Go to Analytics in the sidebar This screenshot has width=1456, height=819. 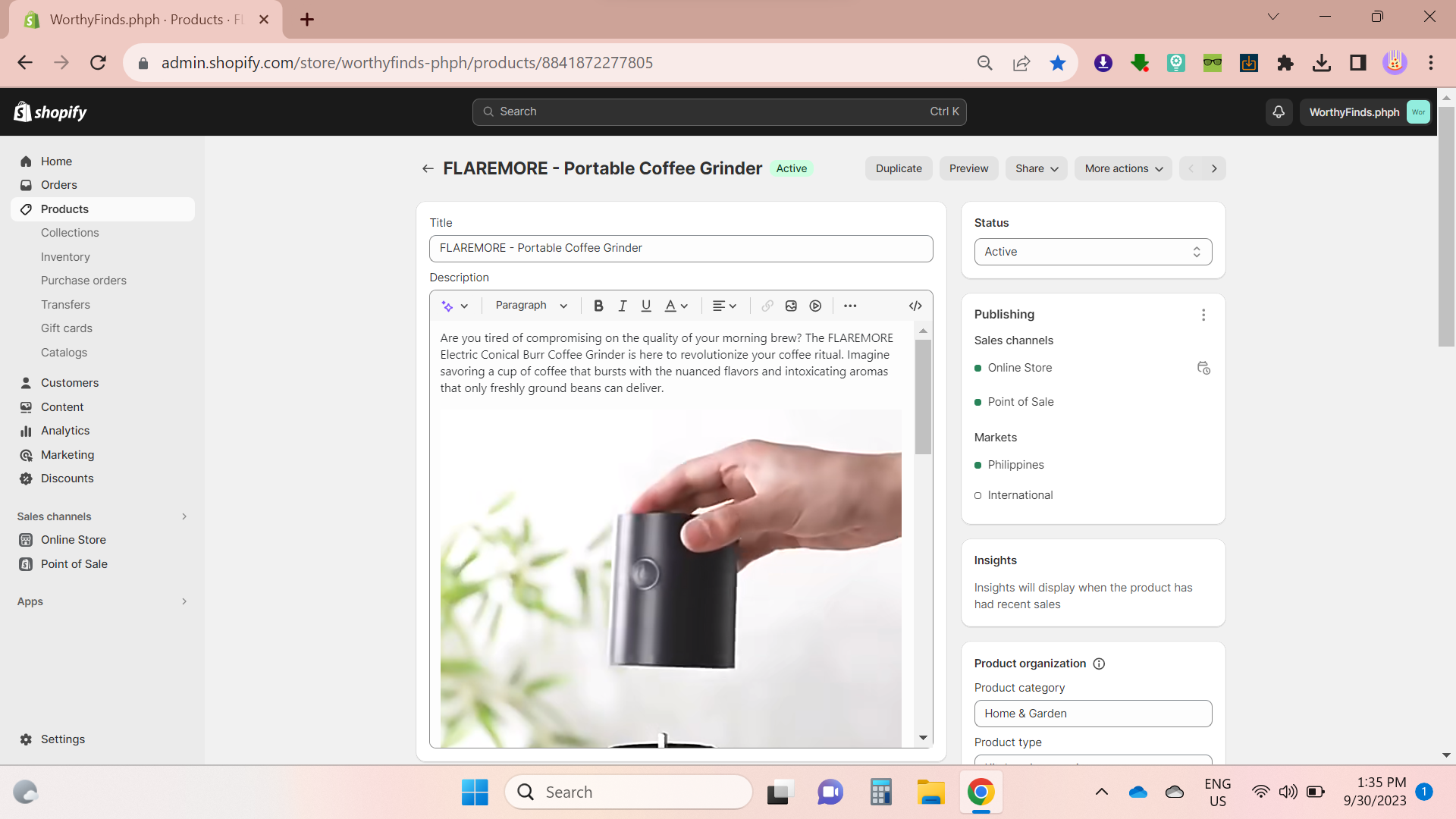(65, 431)
